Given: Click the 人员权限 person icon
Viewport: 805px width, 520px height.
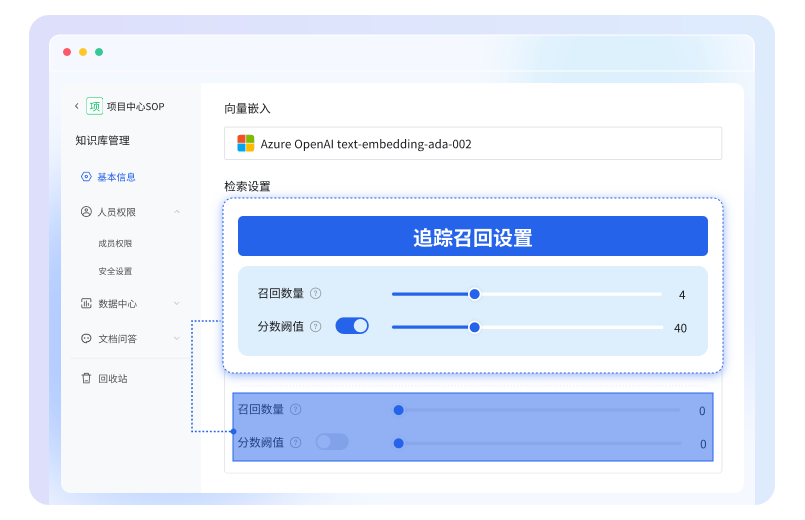Looking at the screenshot, I should (x=86, y=211).
